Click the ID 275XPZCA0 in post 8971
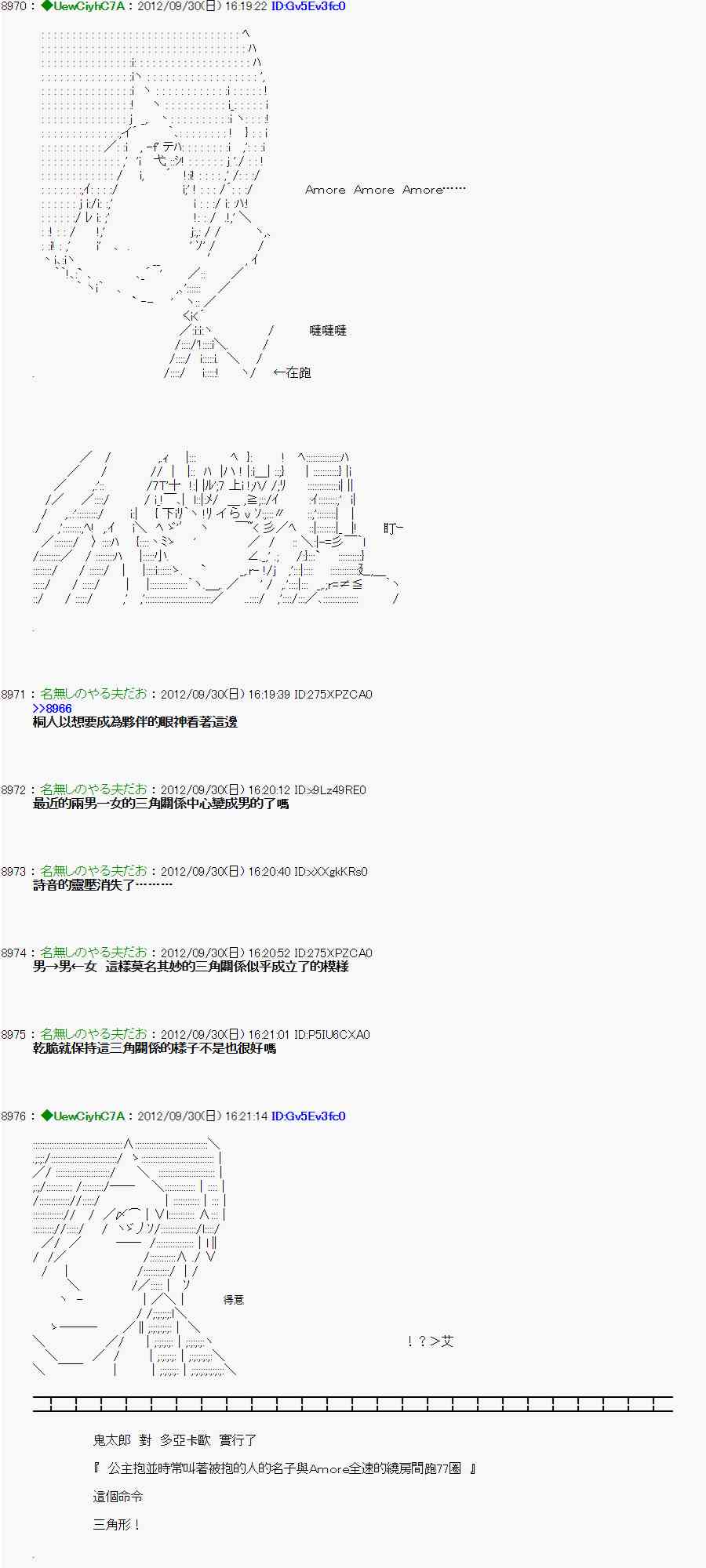Screen dimensions: 706x1568 click(333, 694)
